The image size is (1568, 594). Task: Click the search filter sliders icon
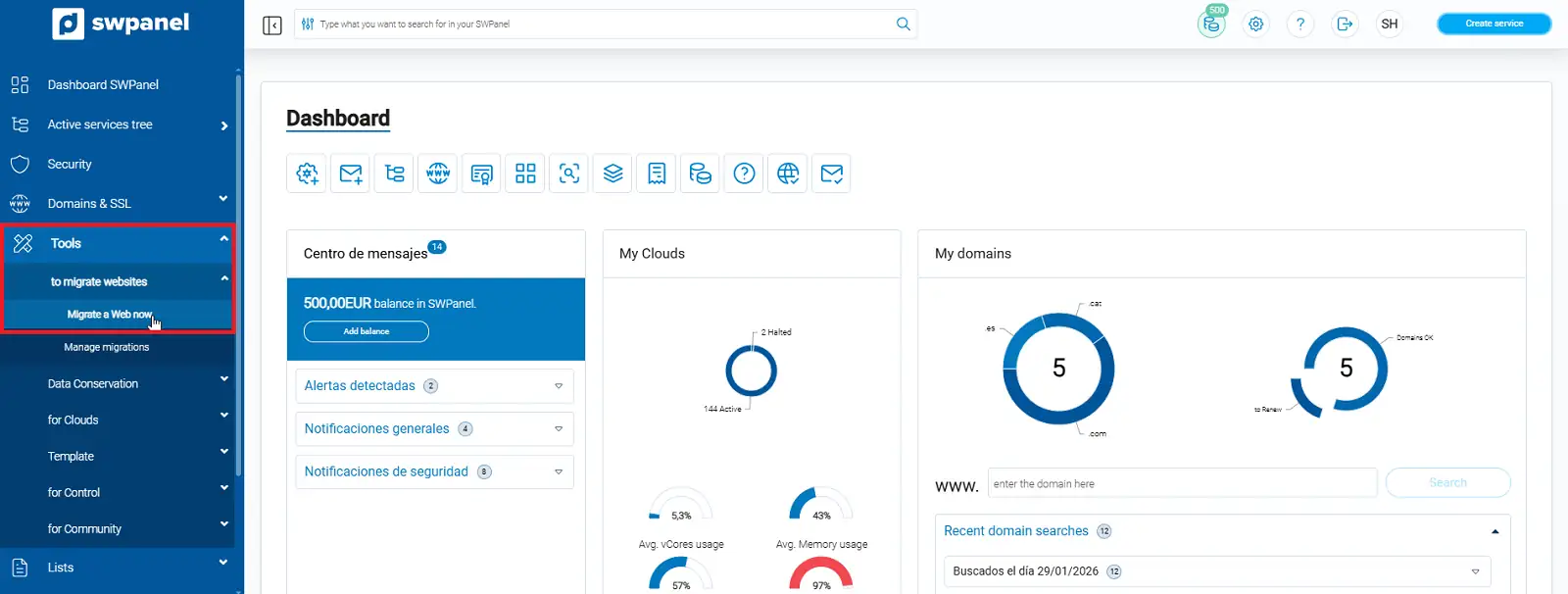click(308, 25)
